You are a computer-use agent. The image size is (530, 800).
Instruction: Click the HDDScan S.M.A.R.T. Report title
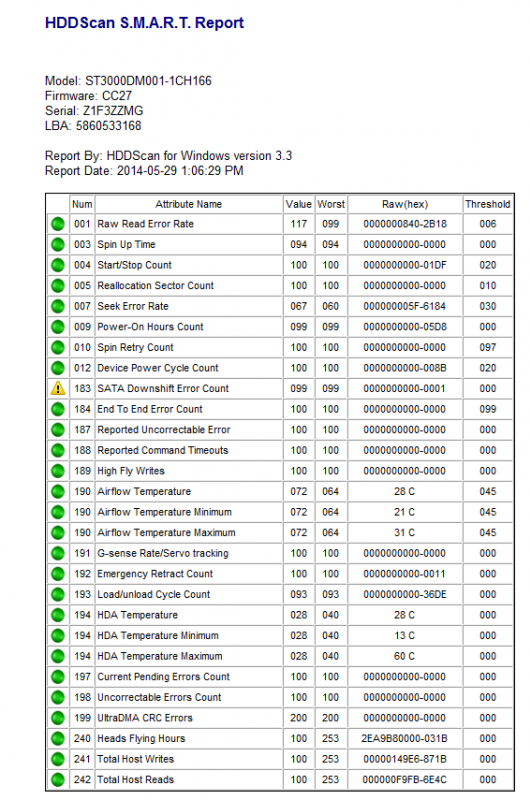click(x=144, y=23)
